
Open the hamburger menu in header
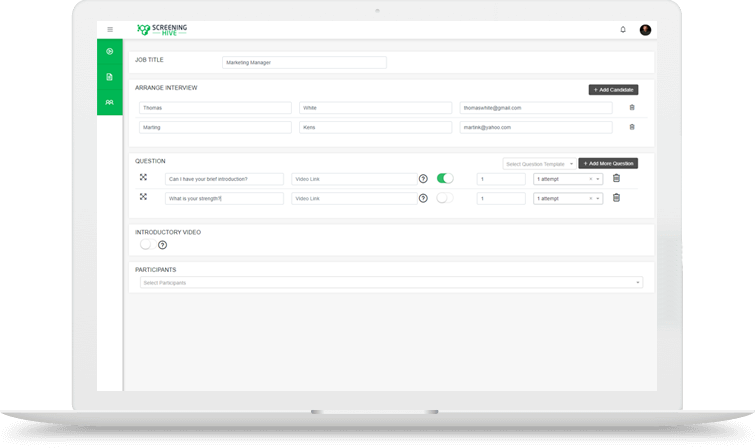click(x=110, y=29)
